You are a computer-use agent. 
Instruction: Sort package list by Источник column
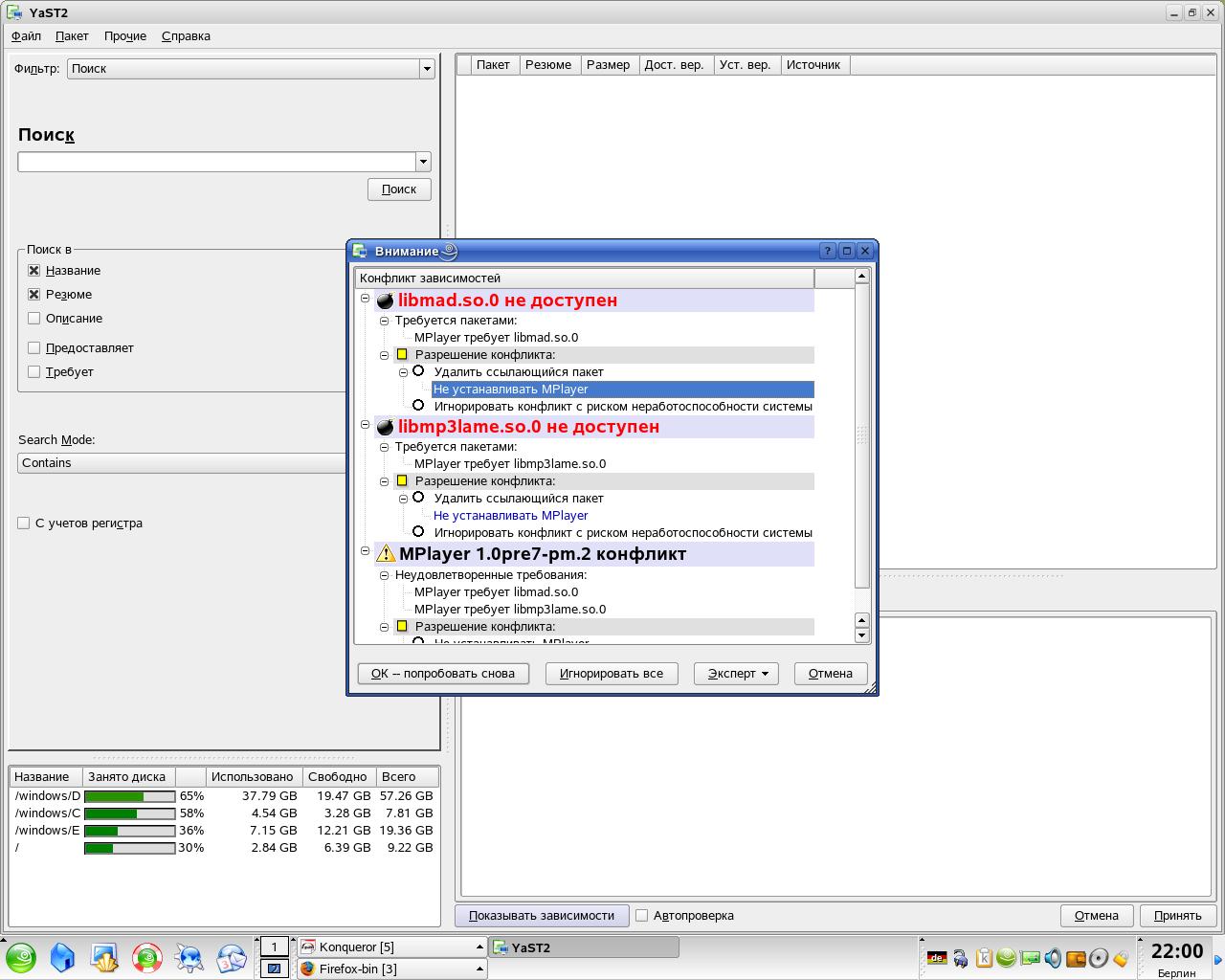point(813,65)
